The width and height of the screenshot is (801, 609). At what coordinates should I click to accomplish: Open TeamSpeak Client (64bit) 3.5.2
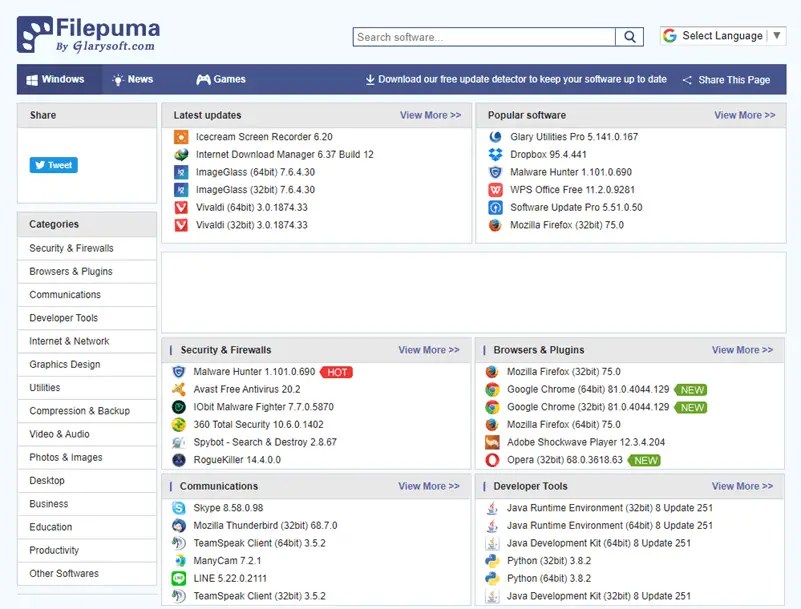[260, 543]
